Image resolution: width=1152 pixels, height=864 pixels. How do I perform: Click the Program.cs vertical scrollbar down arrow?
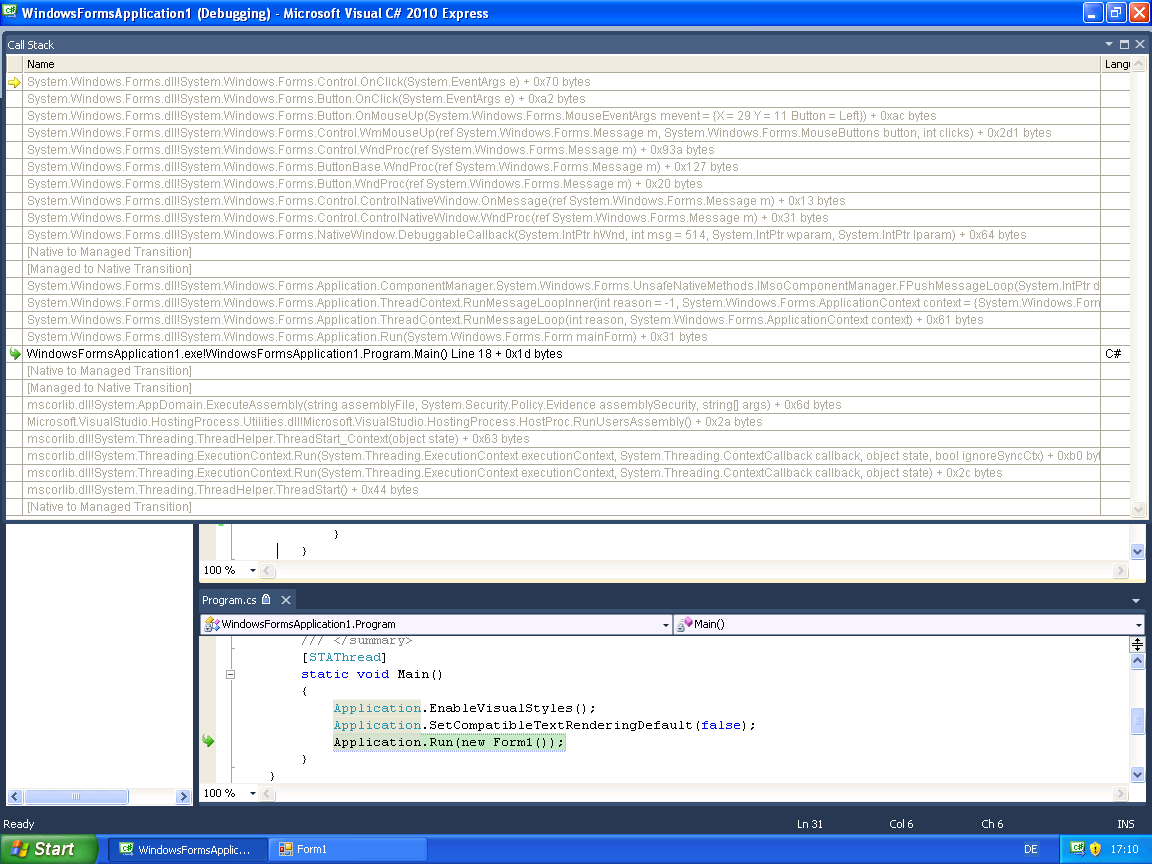pyautogui.click(x=1137, y=774)
